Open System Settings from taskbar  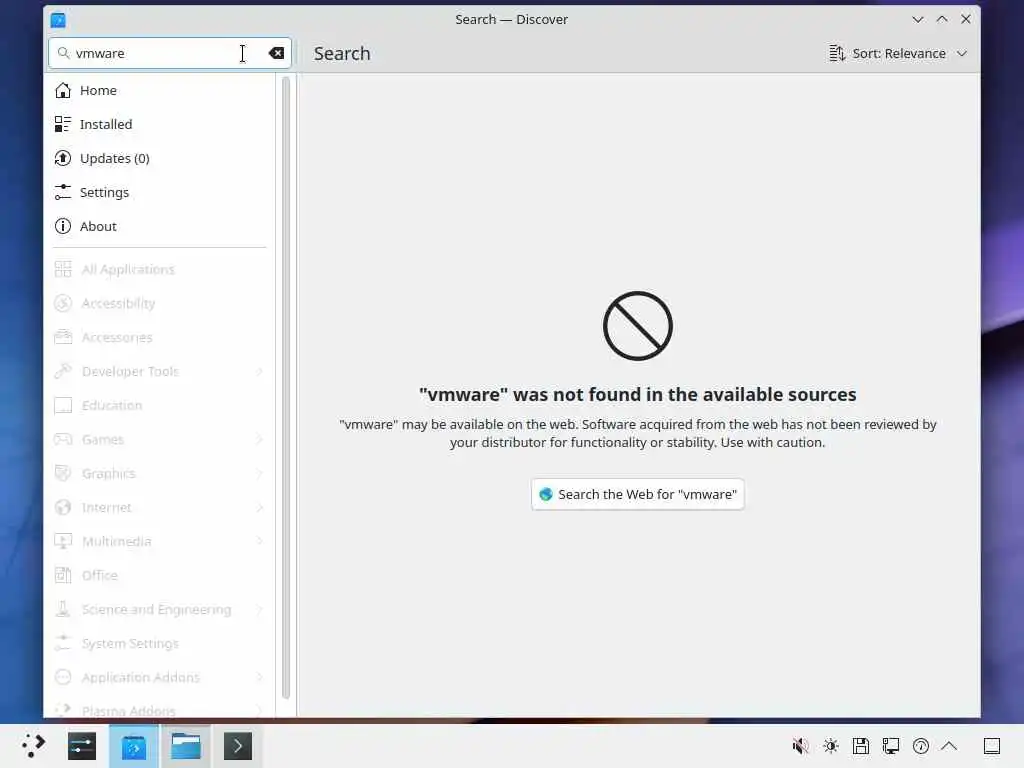click(82, 746)
